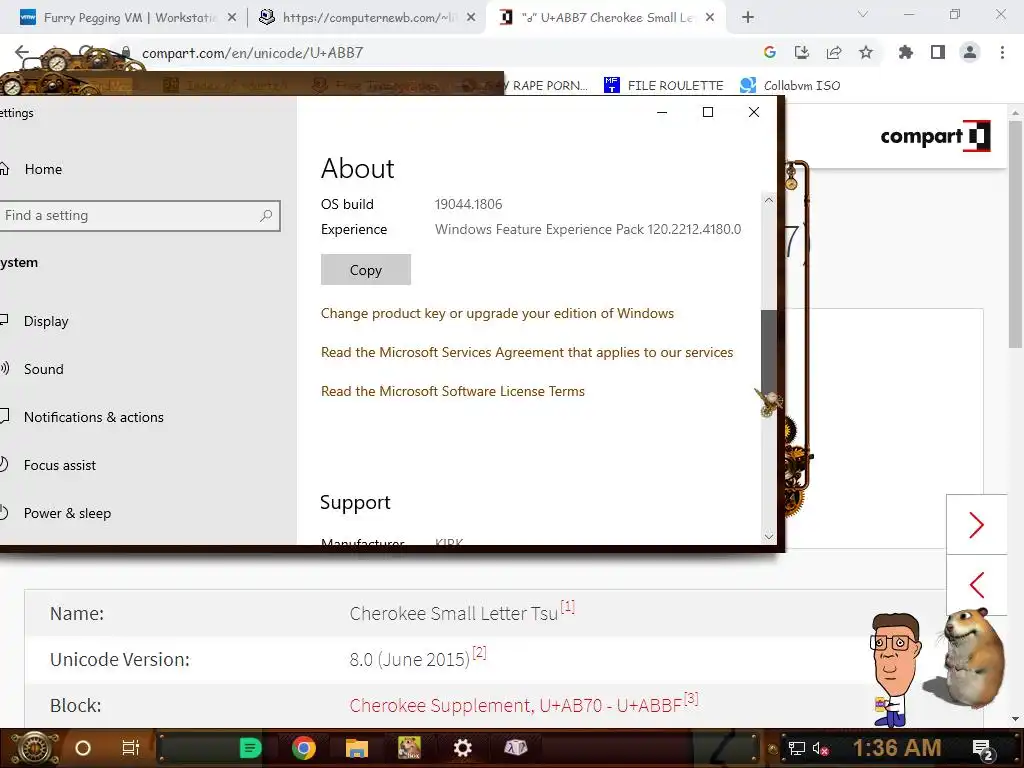Image resolution: width=1024 pixels, height=768 pixels.
Task: Open the Chrome tab search chevron
Action: tap(863, 14)
